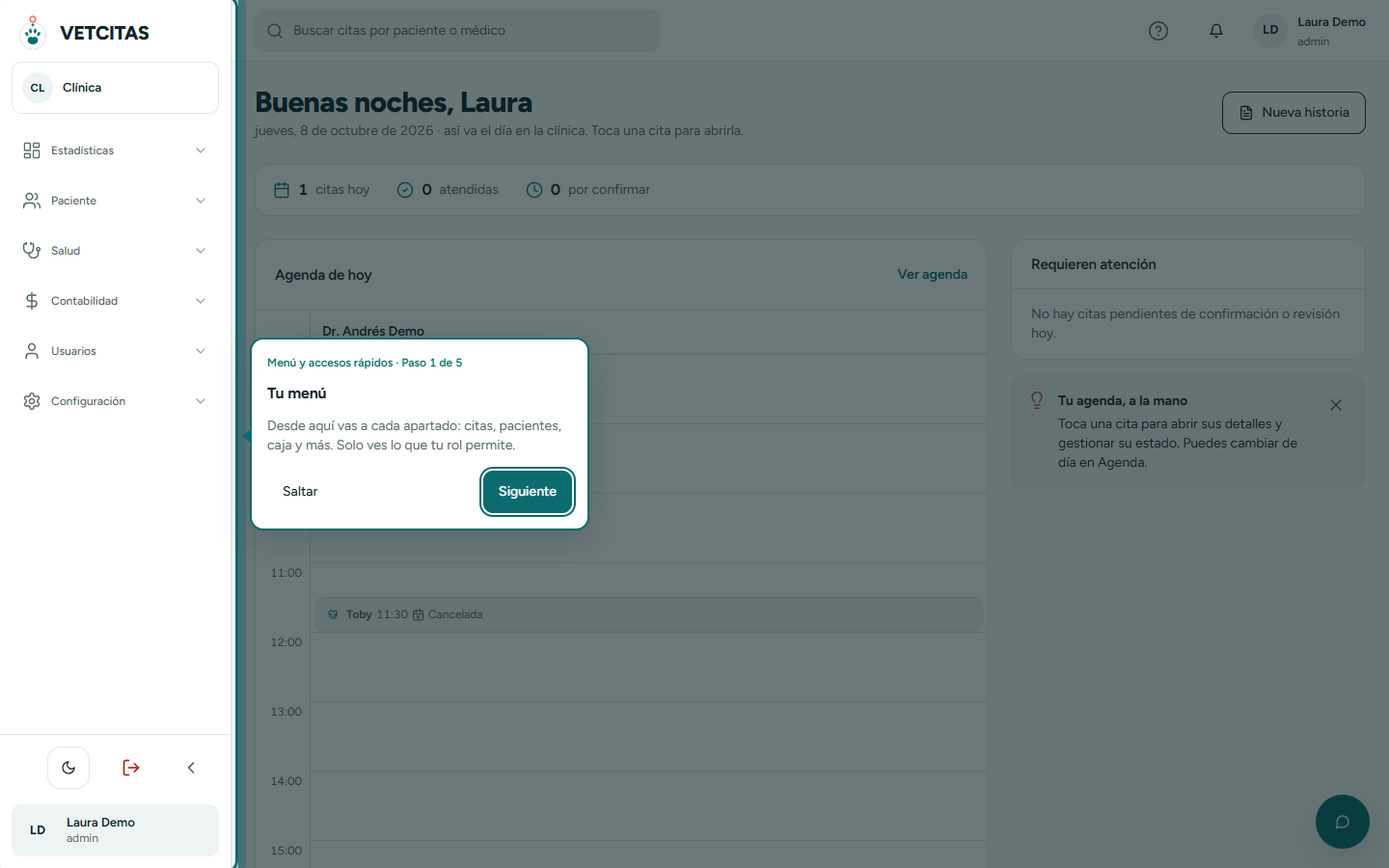Toggle dark mode moon button
The width and height of the screenshot is (1389, 868).
[68, 768]
